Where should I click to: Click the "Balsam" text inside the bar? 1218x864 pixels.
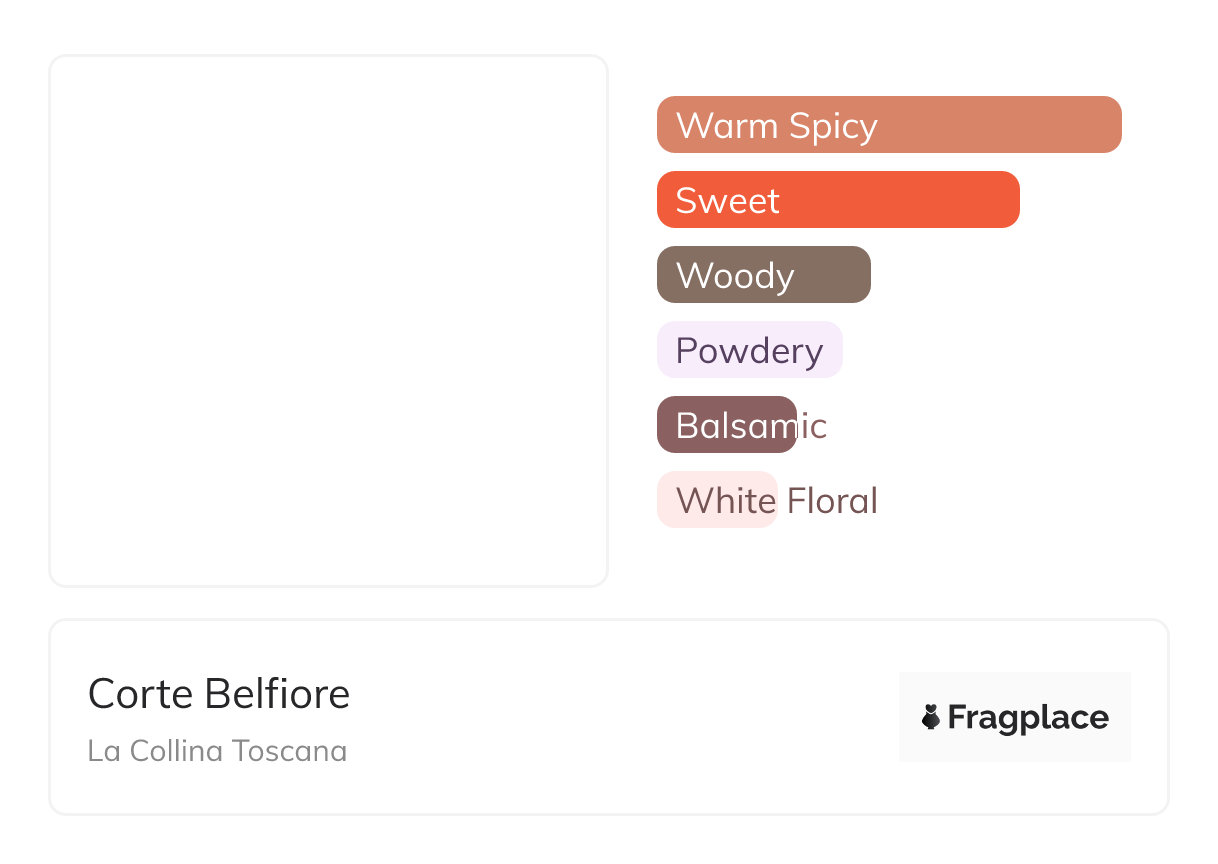[x=732, y=426]
